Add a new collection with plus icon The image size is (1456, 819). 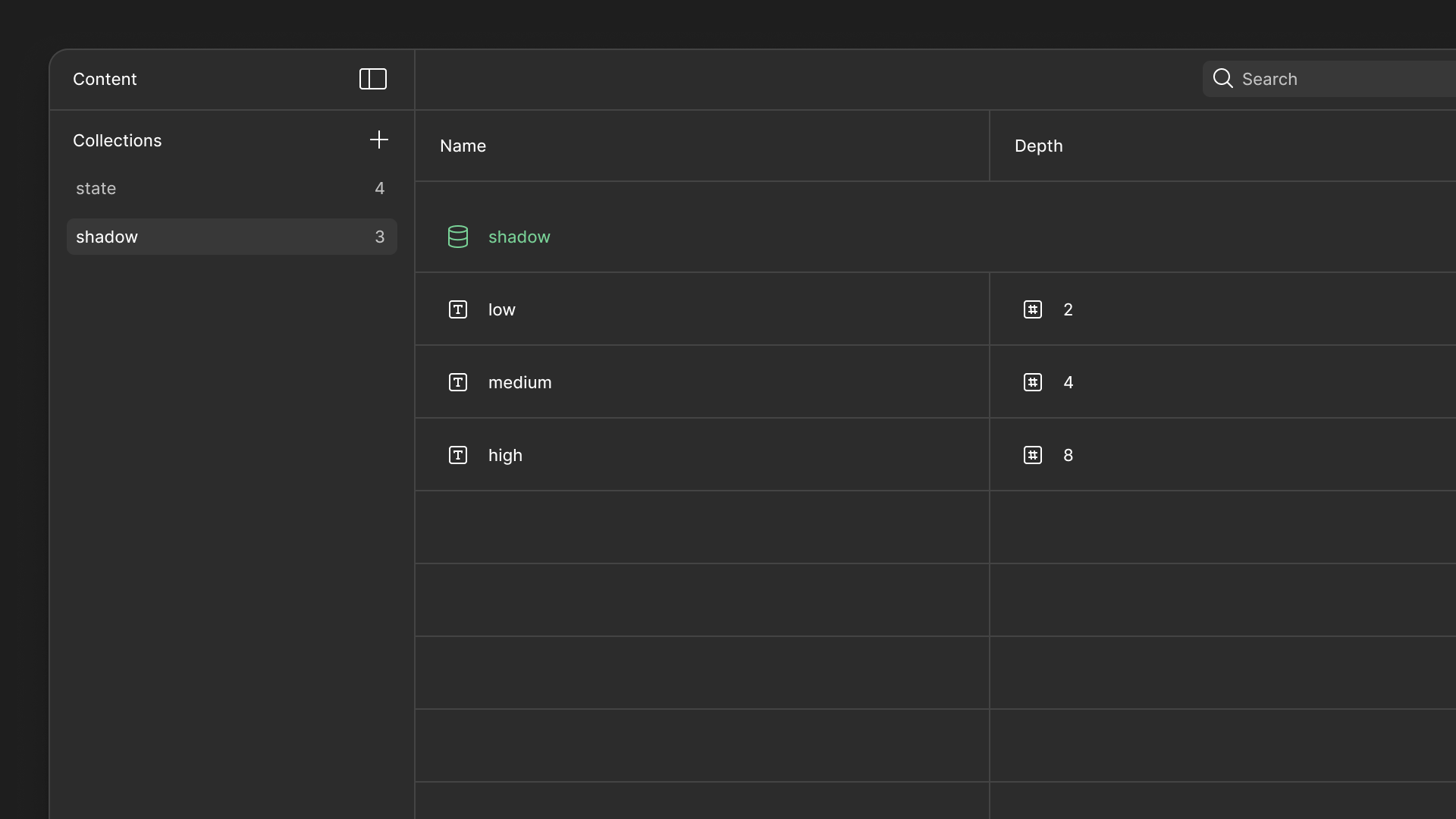click(x=379, y=140)
